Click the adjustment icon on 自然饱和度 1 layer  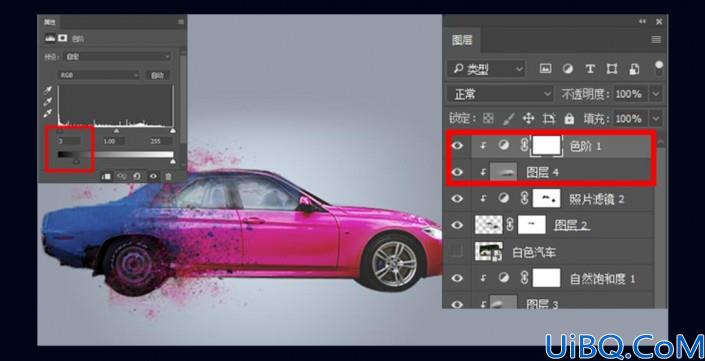(x=504, y=278)
